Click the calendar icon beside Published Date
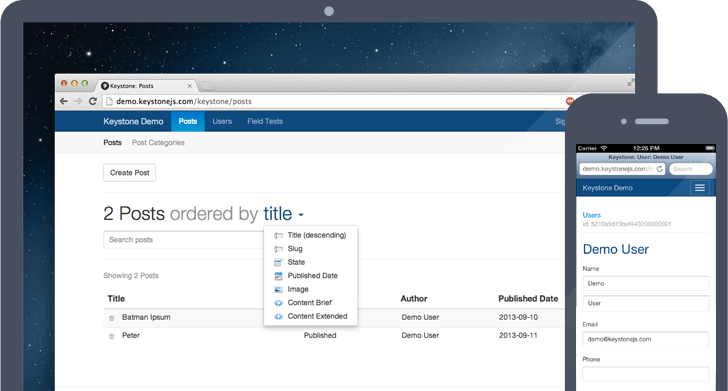This screenshot has height=391, width=728. [278, 276]
